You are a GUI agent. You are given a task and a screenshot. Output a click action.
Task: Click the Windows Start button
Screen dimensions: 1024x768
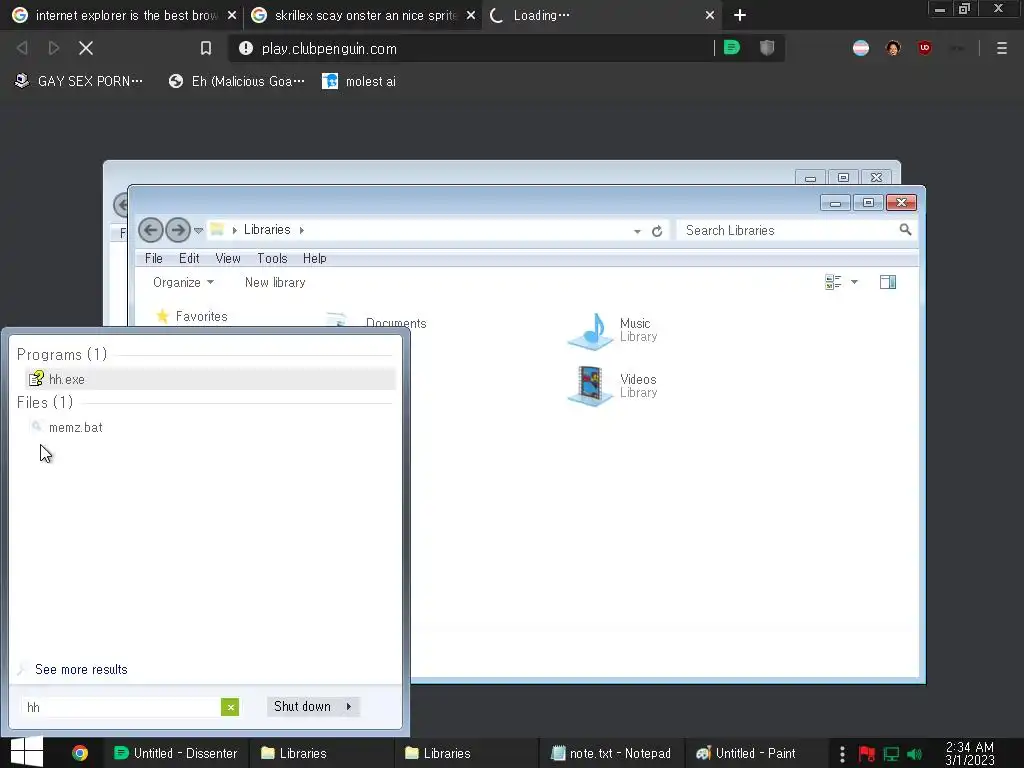click(x=27, y=752)
